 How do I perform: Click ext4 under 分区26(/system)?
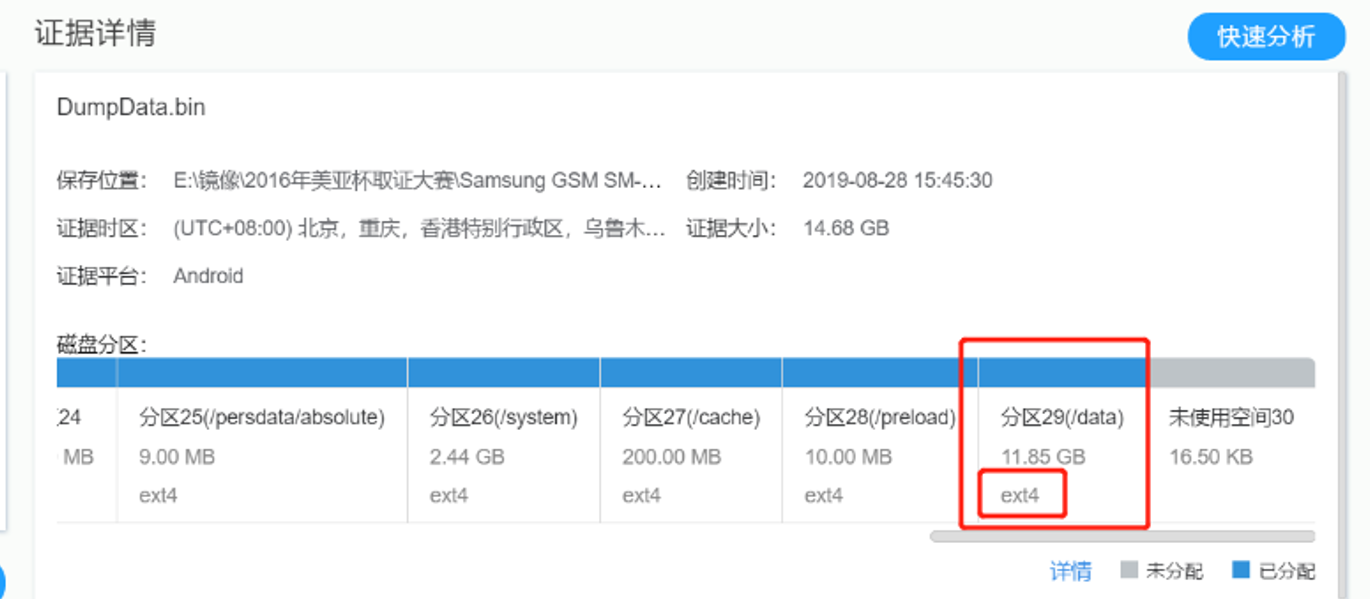[x=449, y=495]
